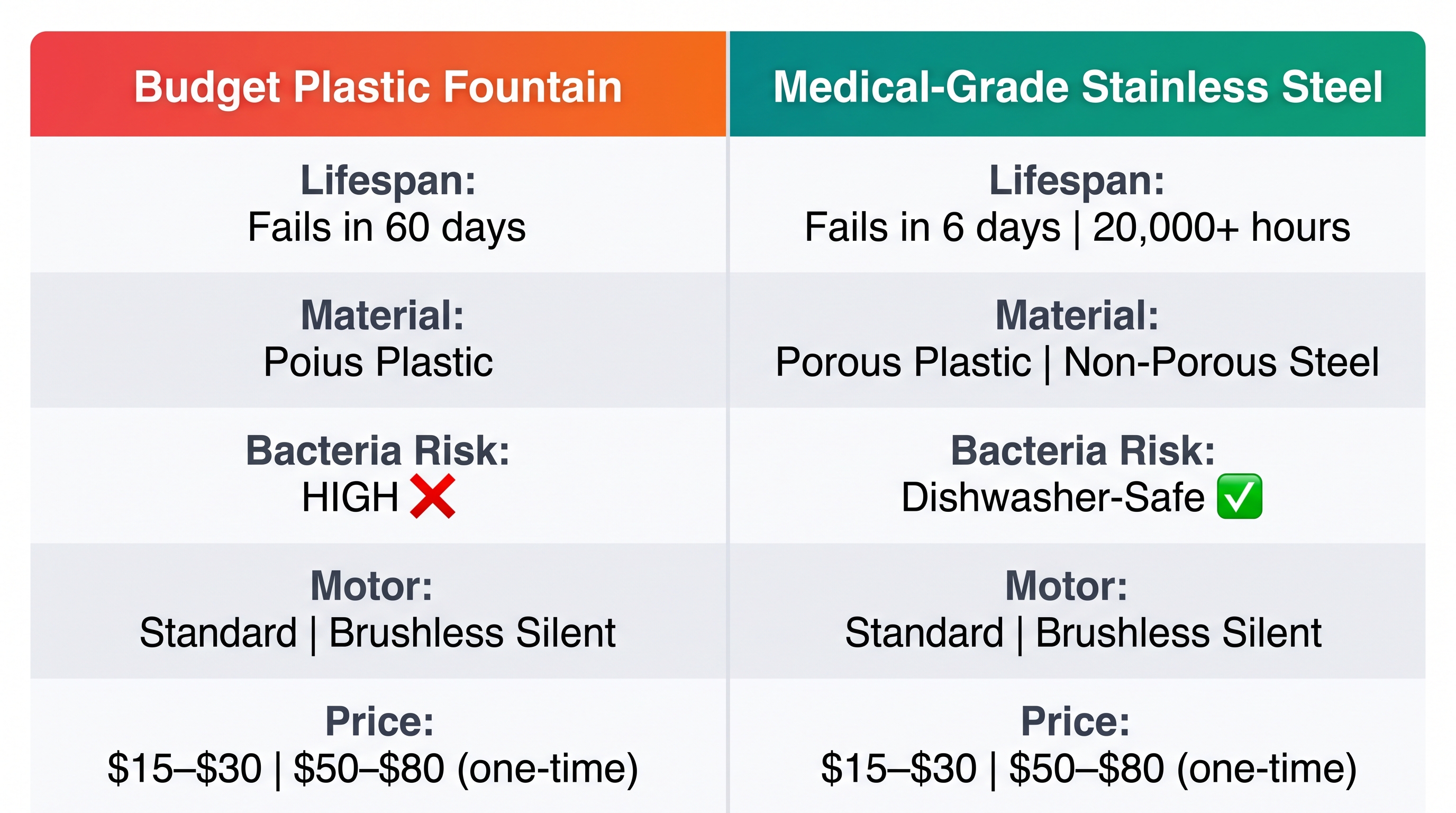Screen dimensions: 1456x813
Task: Click the left column Lifespan label
Action: tap(388, 180)
